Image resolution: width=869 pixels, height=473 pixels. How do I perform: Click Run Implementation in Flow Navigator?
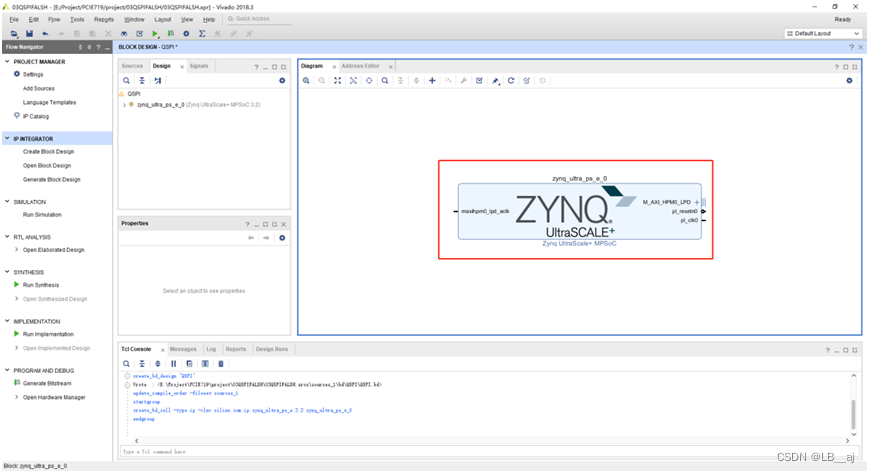point(48,334)
